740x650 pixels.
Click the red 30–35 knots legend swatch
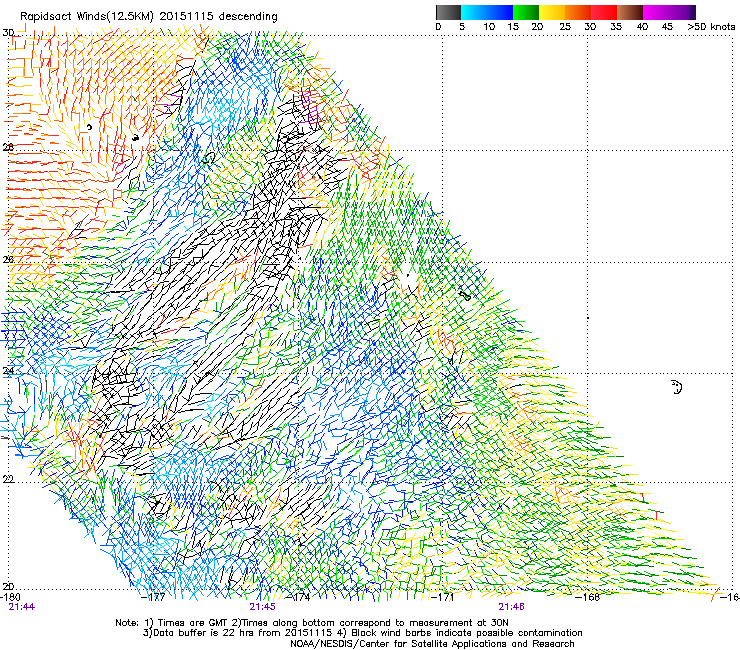(x=604, y=12)
